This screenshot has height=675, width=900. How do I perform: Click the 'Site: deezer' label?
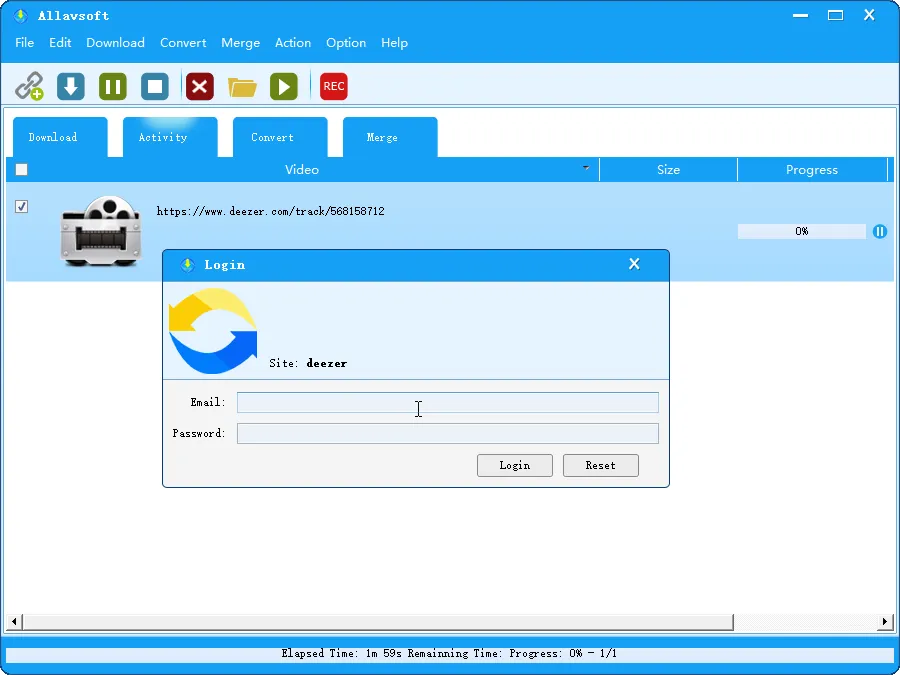coord(308,363)
